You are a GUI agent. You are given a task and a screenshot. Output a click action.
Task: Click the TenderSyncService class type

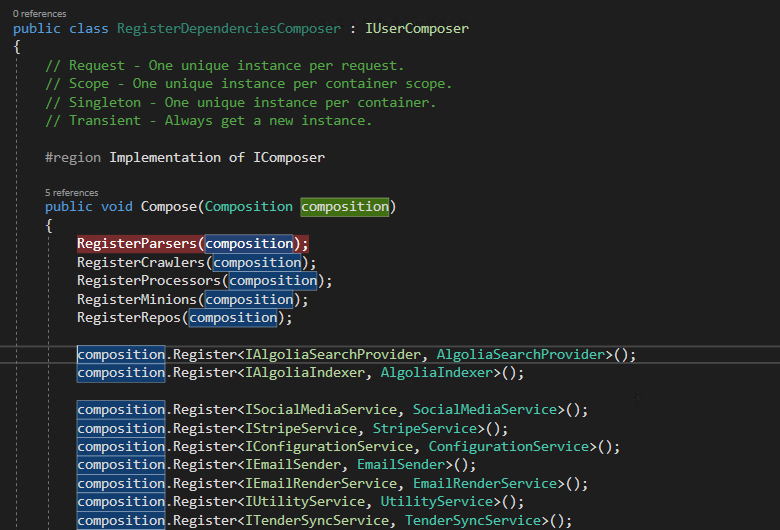tap(472, 521)
